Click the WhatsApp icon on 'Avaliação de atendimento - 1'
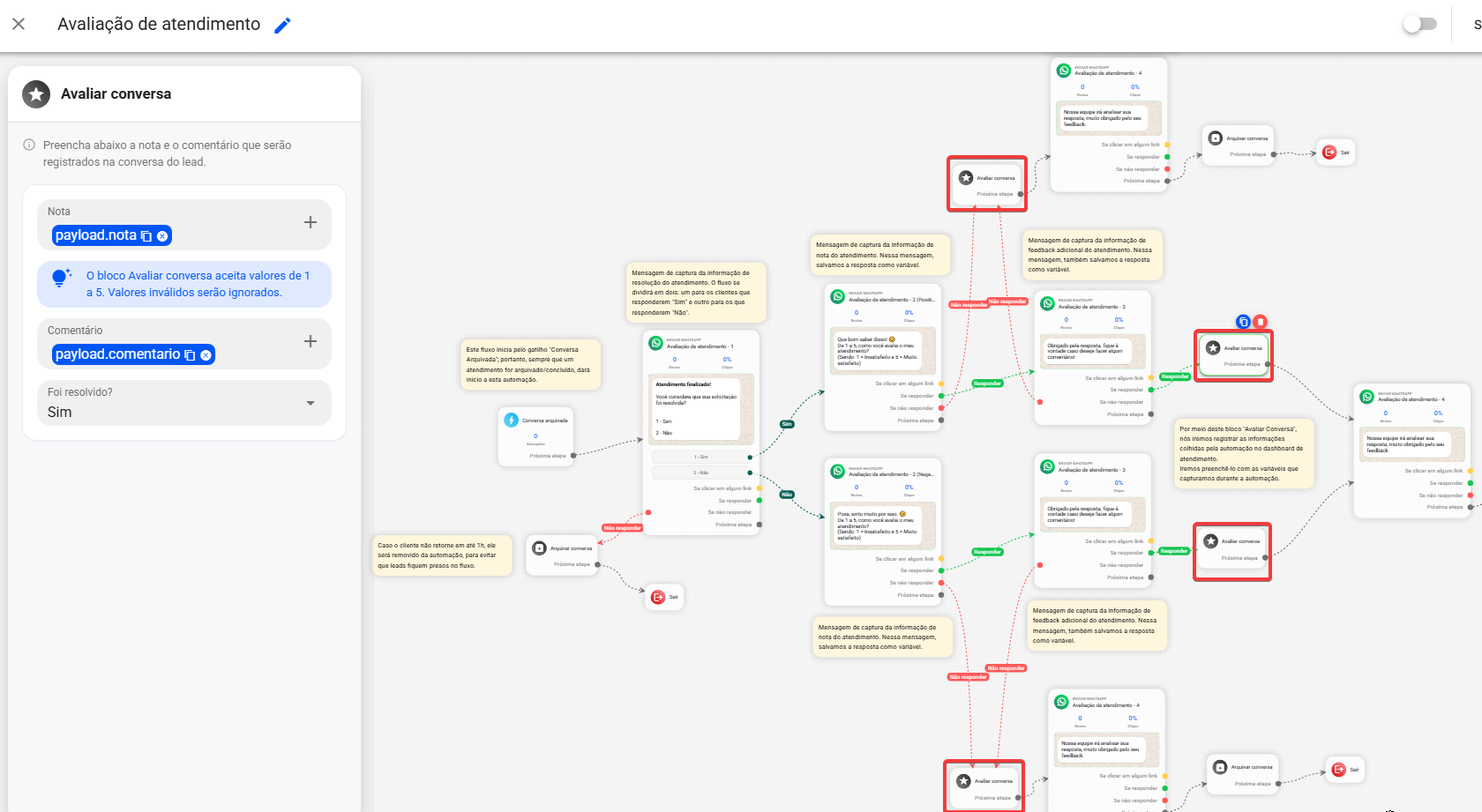1482x812 pixels. click(x=656, y=344)
